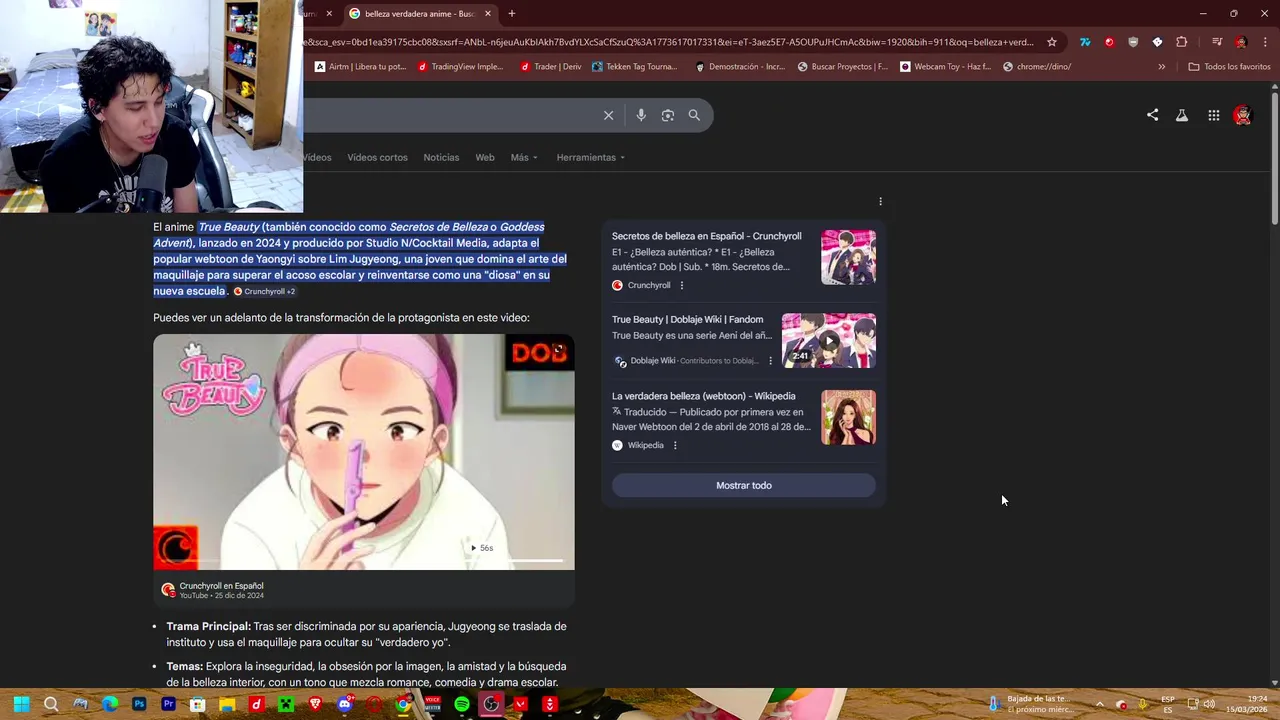
Task: Open more options for Doblaje Wiki result
Action: 770,361
